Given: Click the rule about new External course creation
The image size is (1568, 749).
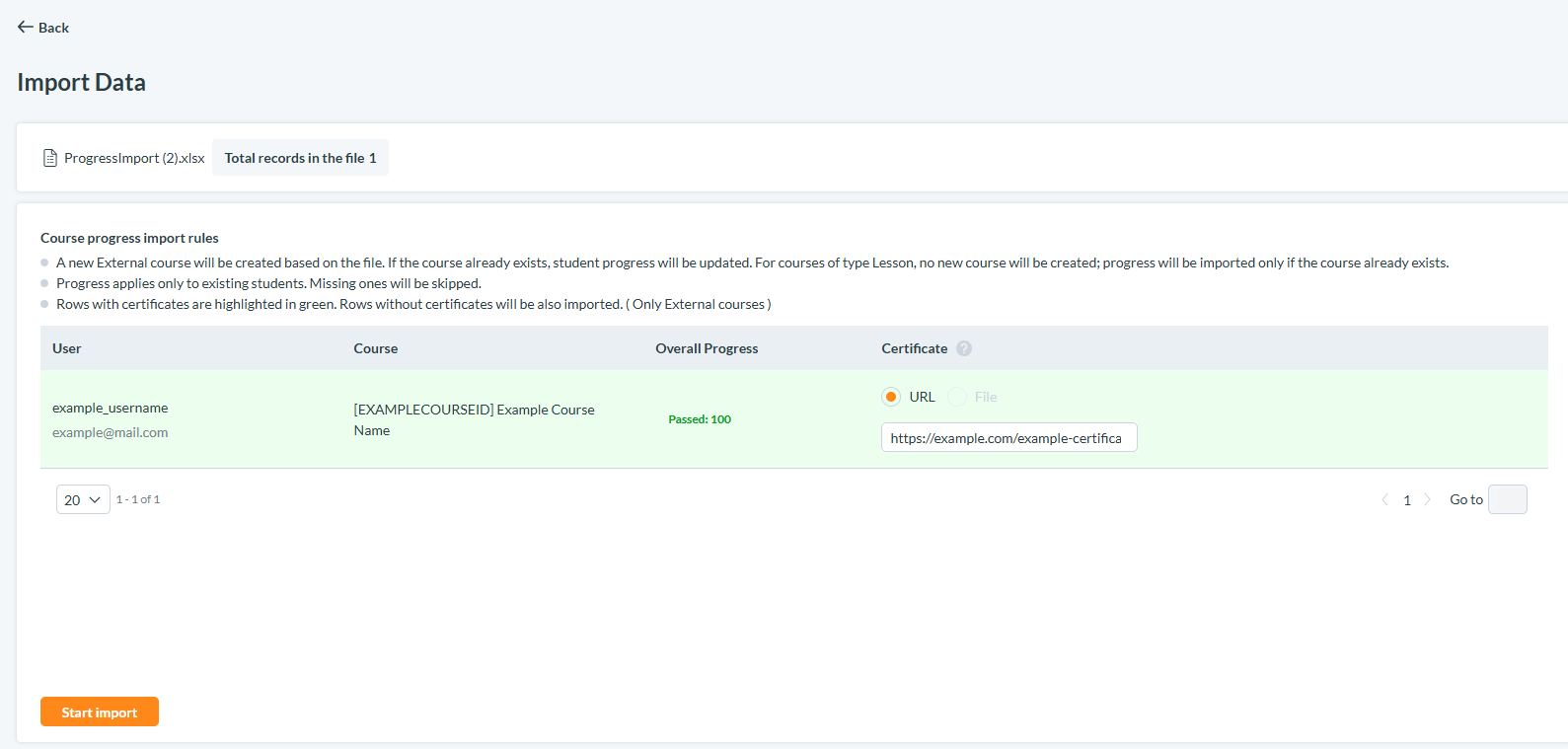Looking at the screenshot, I should [752, 262].
